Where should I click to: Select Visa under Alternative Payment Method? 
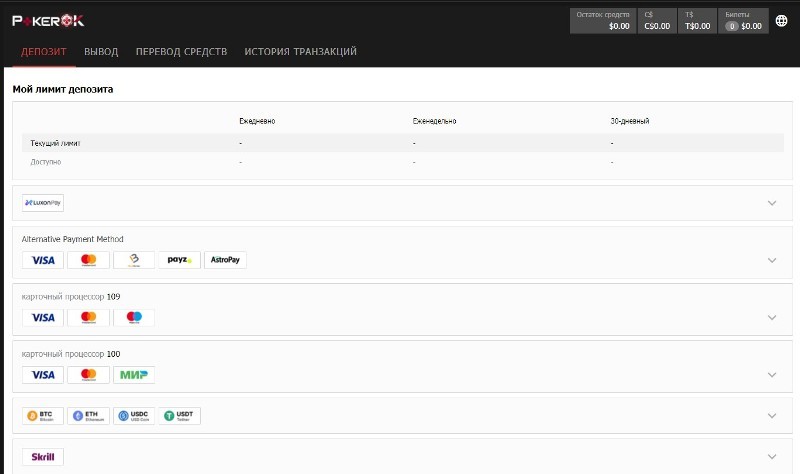click(x=43, y=260)
